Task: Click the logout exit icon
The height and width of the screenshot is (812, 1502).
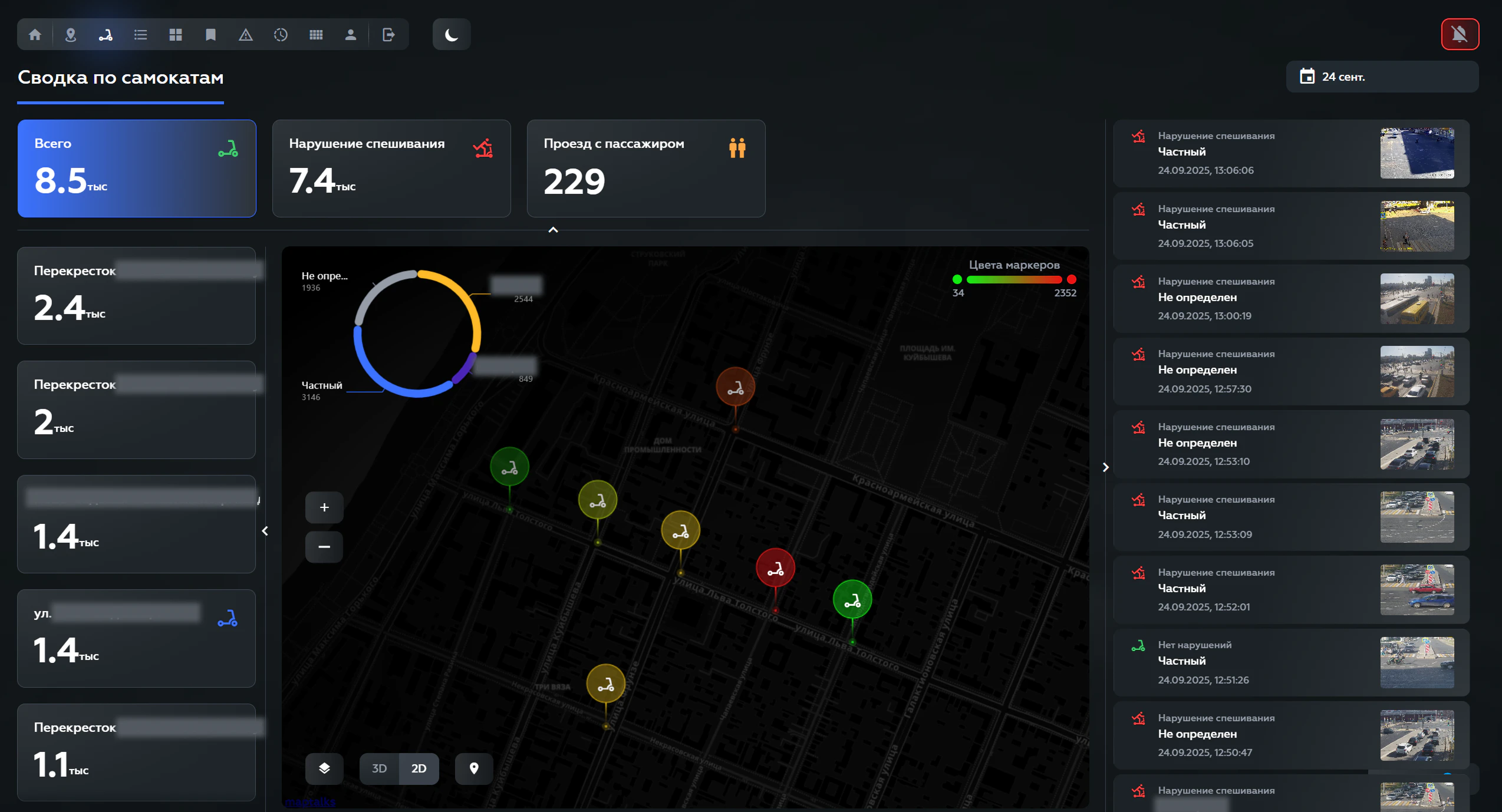Action: pyautogui.click(x=388, y=35)
